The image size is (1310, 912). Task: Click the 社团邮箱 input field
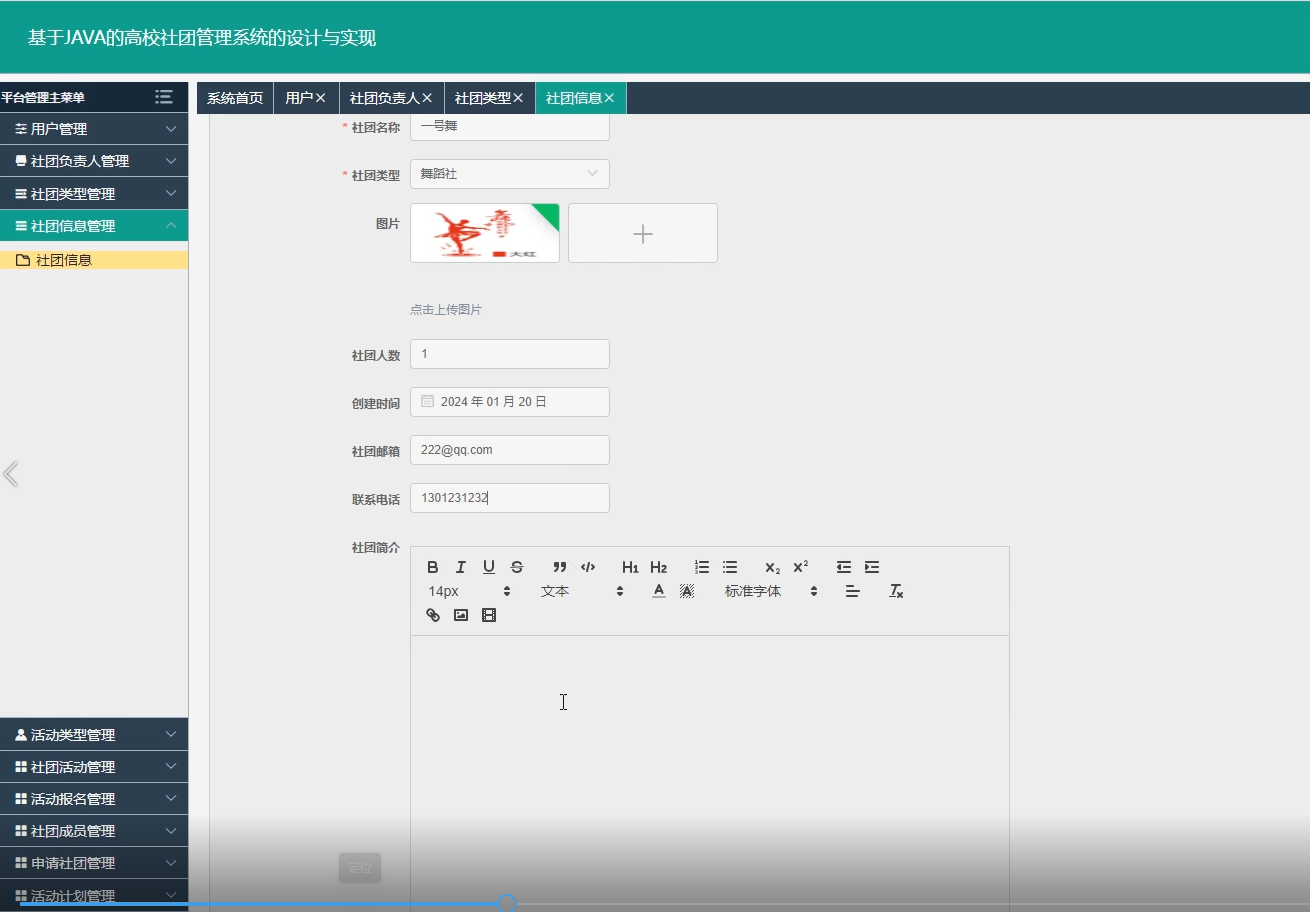coord(510,450)
